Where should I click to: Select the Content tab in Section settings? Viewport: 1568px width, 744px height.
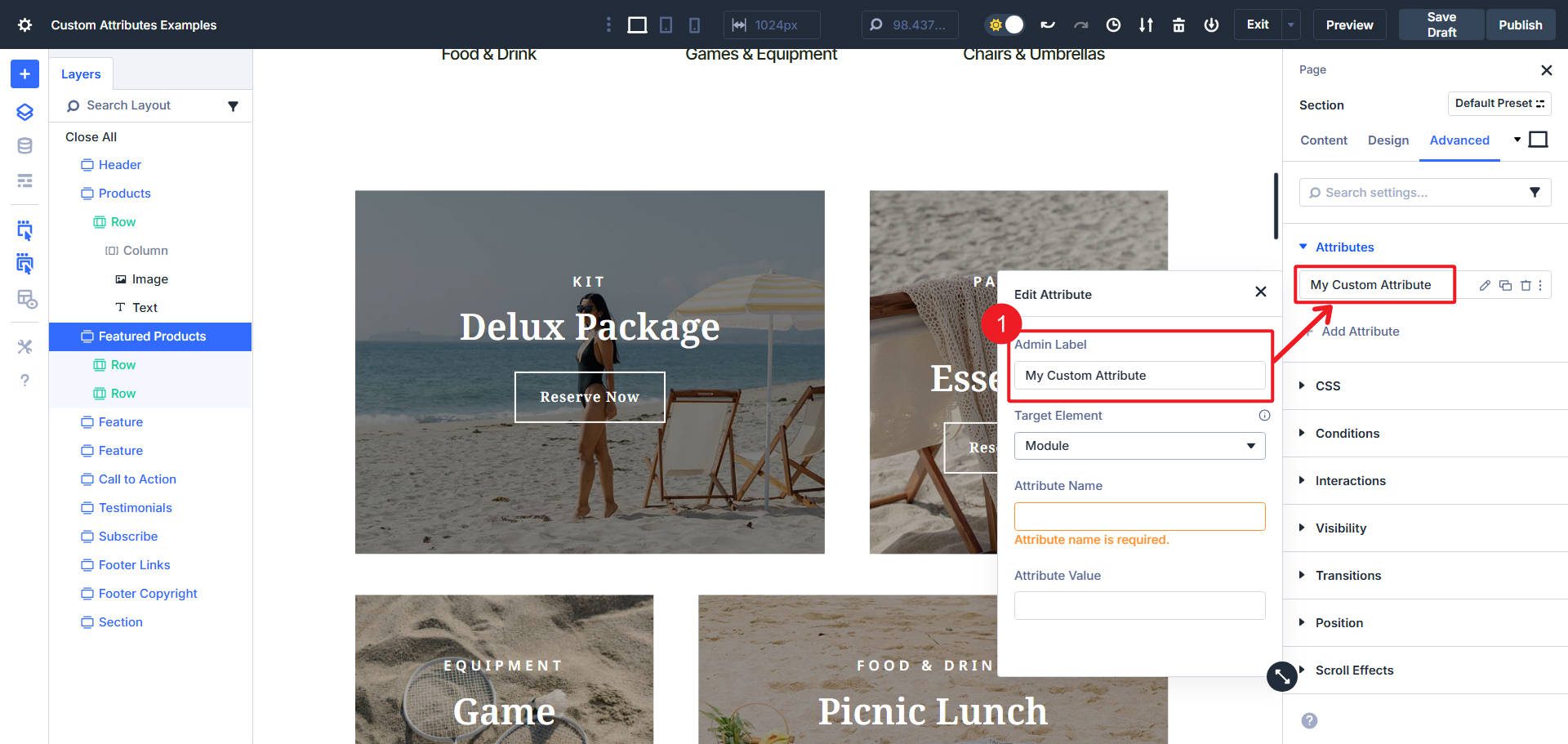click(x=1323, y=140)
